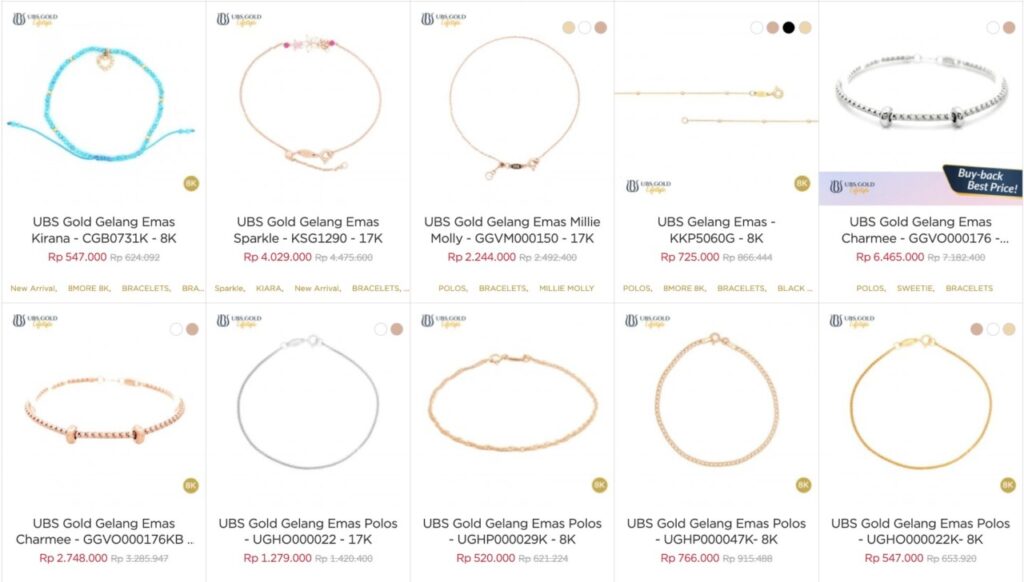
Task: Select black color swatch on KKP5060G bracelet
Action: pos(789,28)
